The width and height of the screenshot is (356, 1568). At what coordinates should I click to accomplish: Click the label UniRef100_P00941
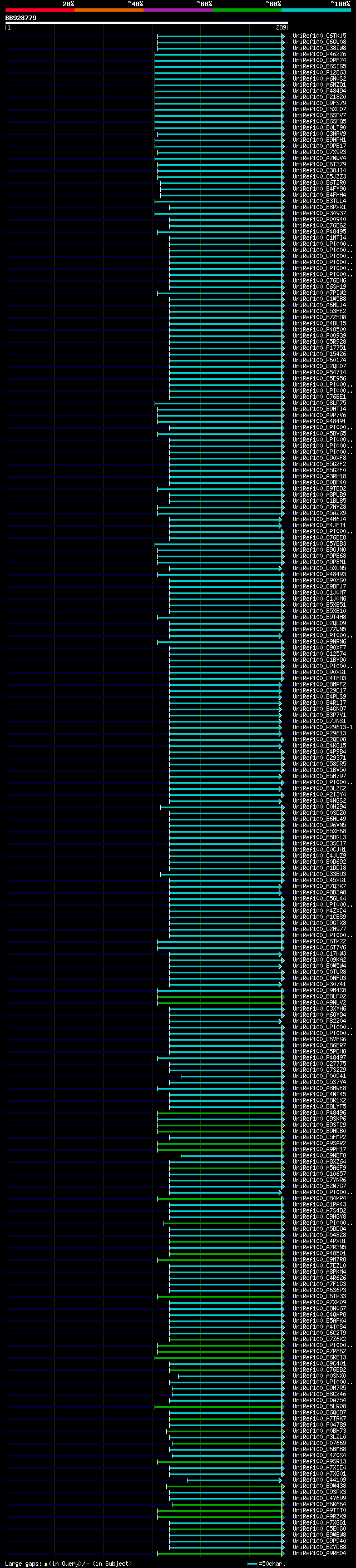[319, 1076]
